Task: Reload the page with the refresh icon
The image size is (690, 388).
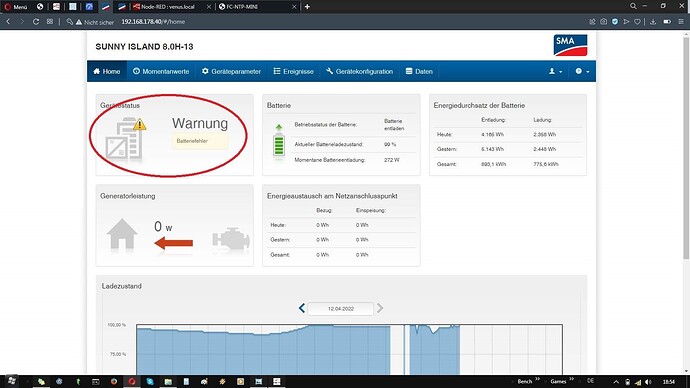Action: tap(36, 21)
